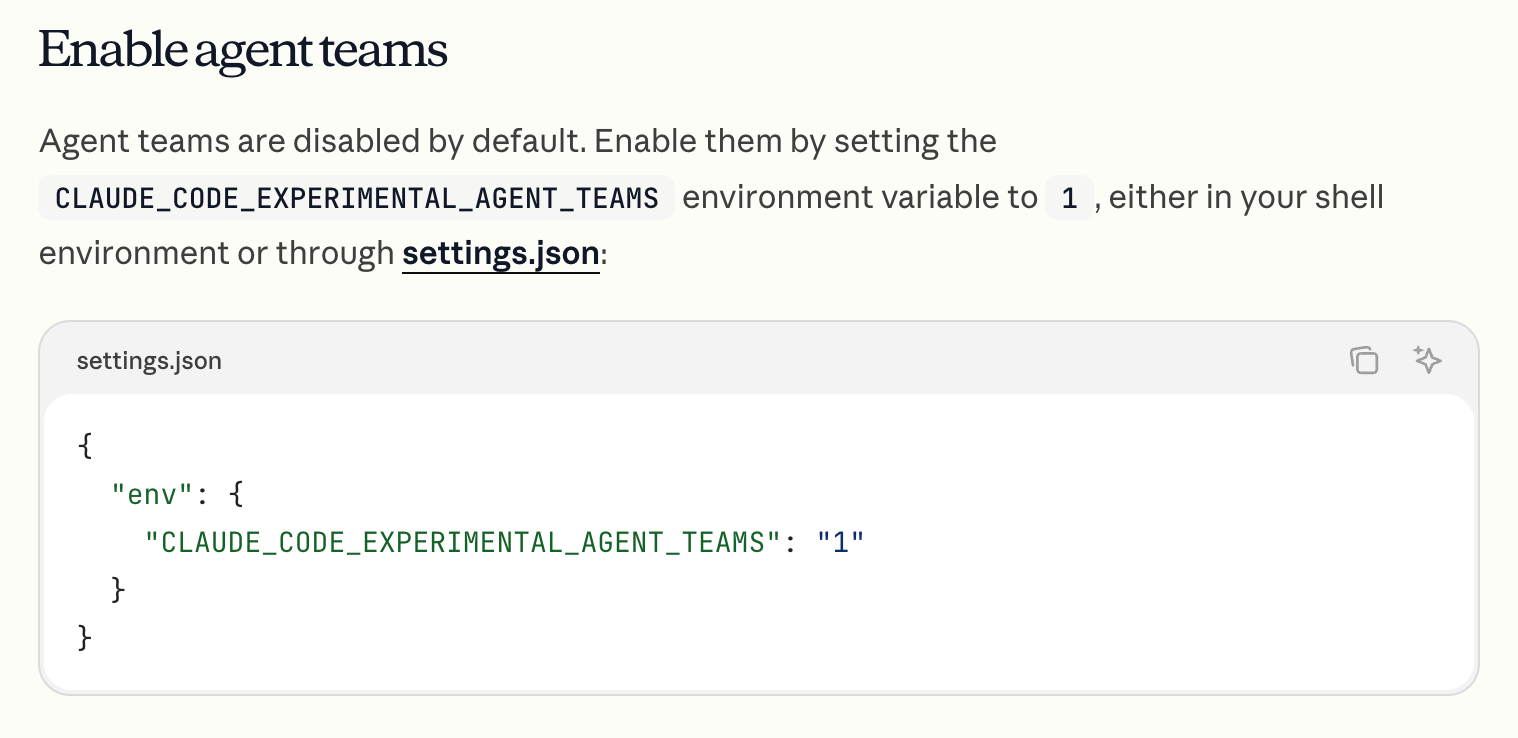
Task: Open the bold settings.json link
Action: pos(501,253)
